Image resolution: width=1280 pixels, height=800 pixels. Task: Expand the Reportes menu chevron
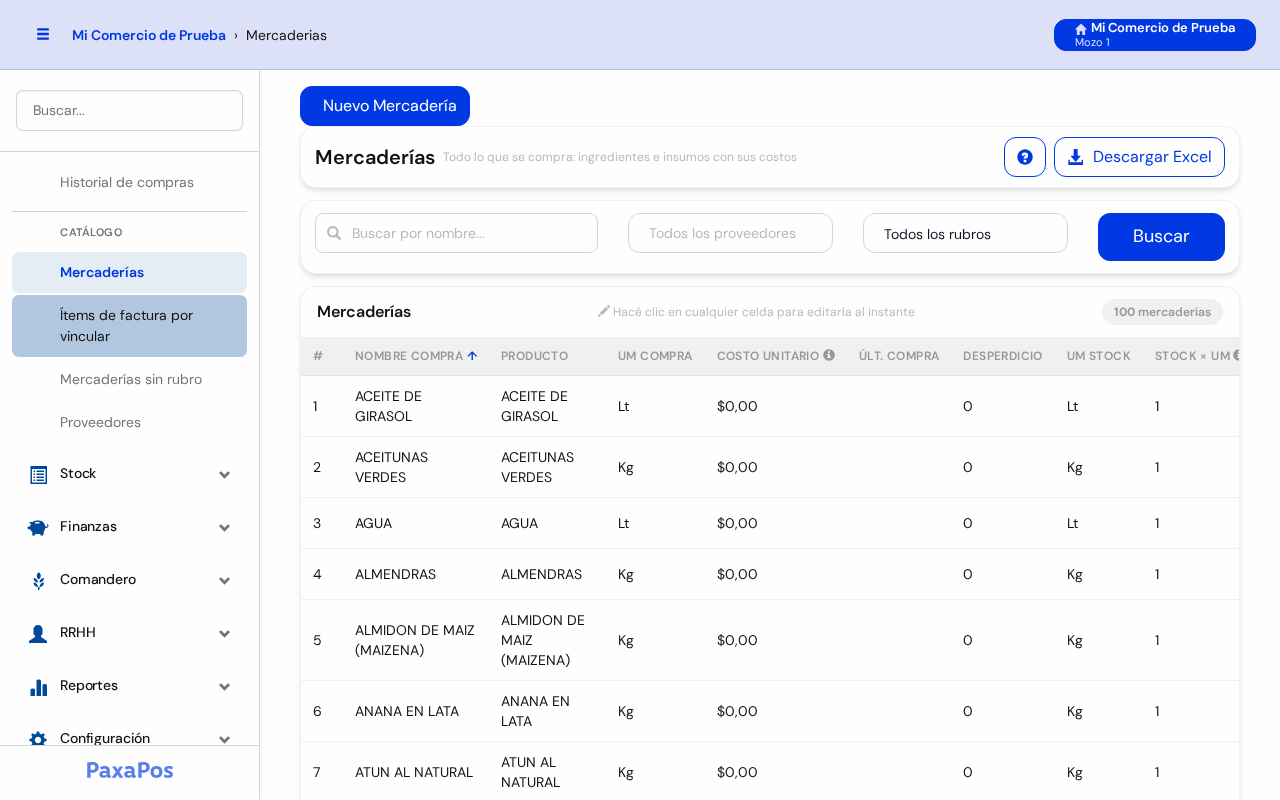(x=225, y=686)
